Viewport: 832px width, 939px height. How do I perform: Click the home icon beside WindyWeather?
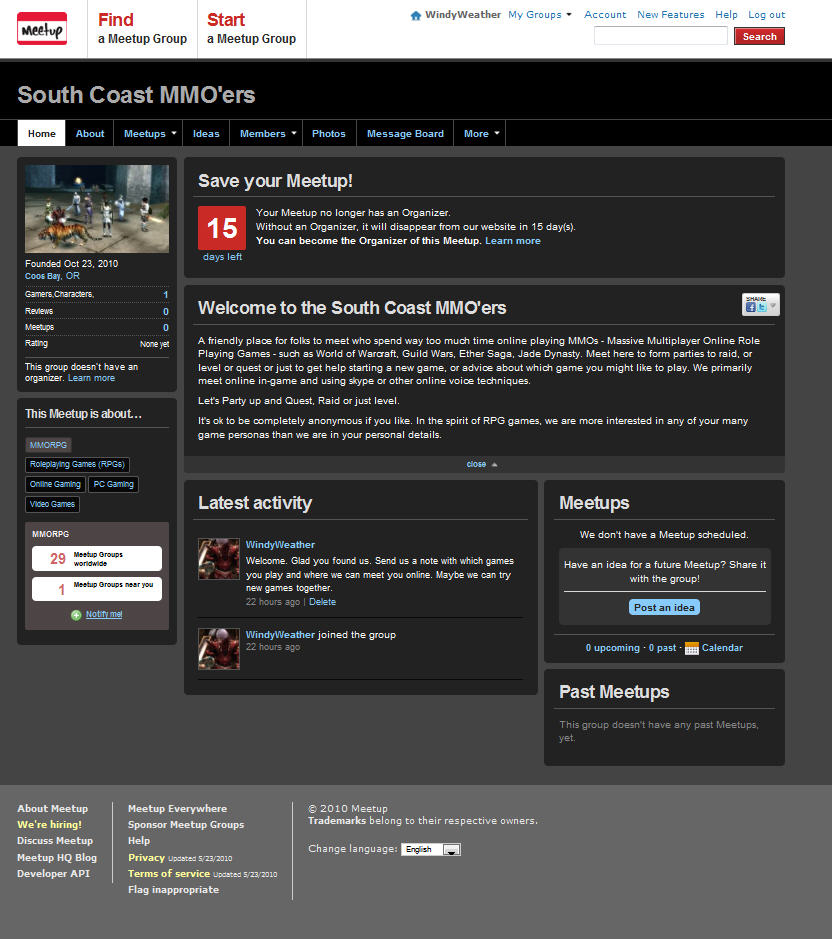pyautogui.click(x=416, y=15)
